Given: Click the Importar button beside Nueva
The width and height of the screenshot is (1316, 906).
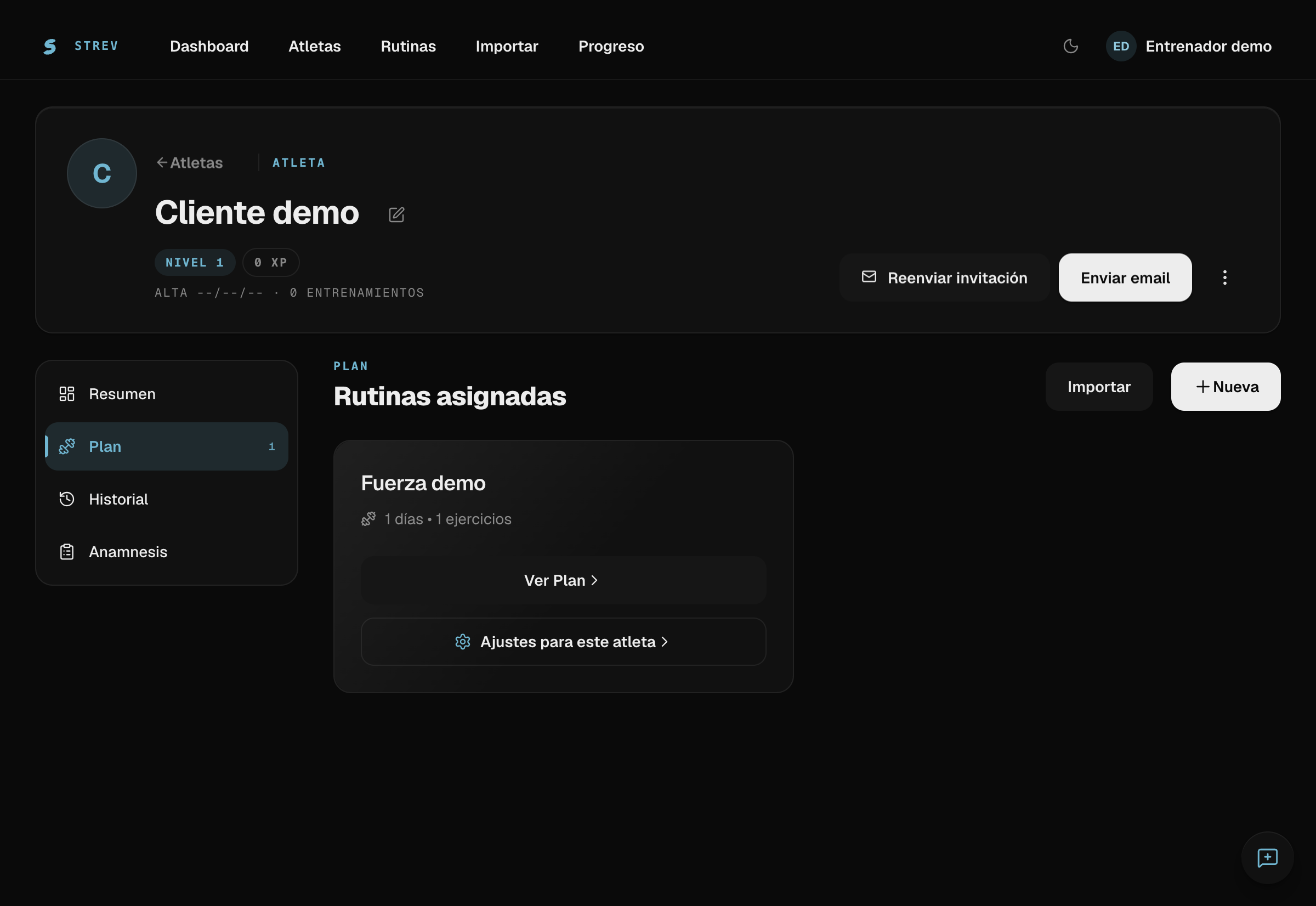Looking at the screenshot, I should tap(1099, 387).
